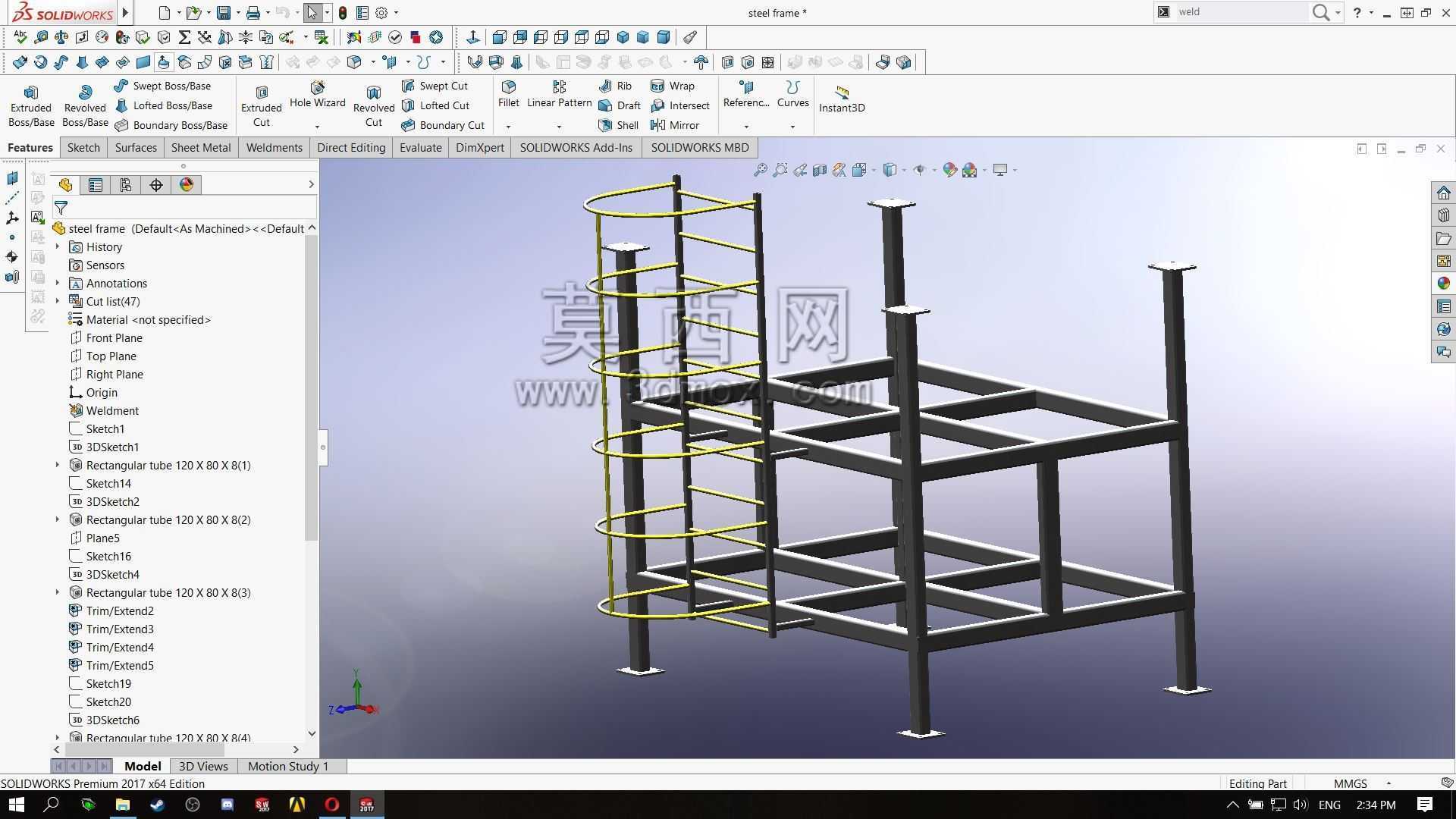Select the Swept Cut feature
The image size is (1456, 819).
click(x=435, y=86)
